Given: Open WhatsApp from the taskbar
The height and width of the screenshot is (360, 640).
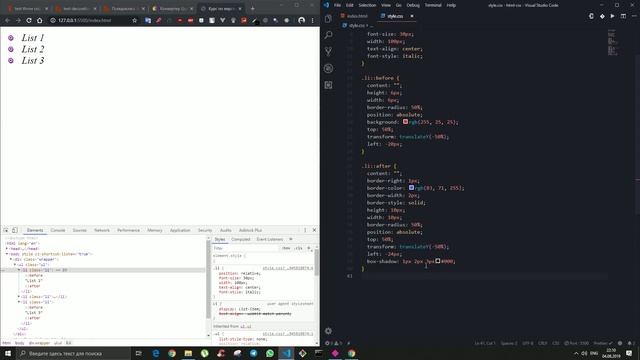Looking at the screenshot, I should click(x=270, y=353).
